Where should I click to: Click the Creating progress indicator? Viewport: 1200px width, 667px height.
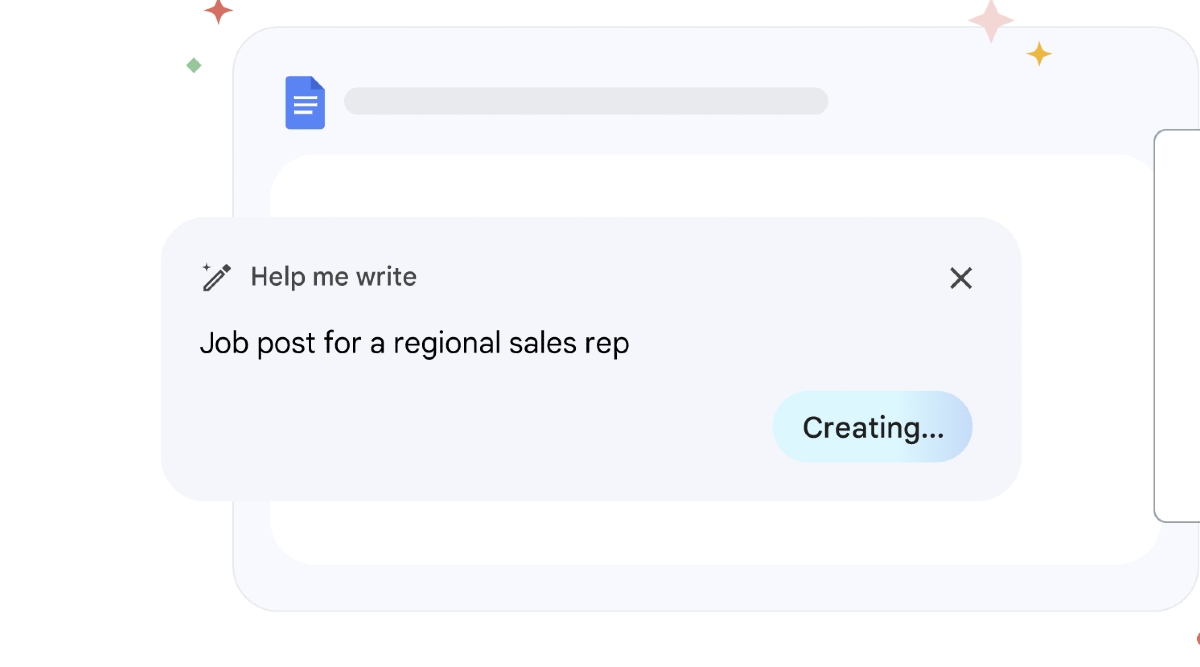(x=872, y=427)
